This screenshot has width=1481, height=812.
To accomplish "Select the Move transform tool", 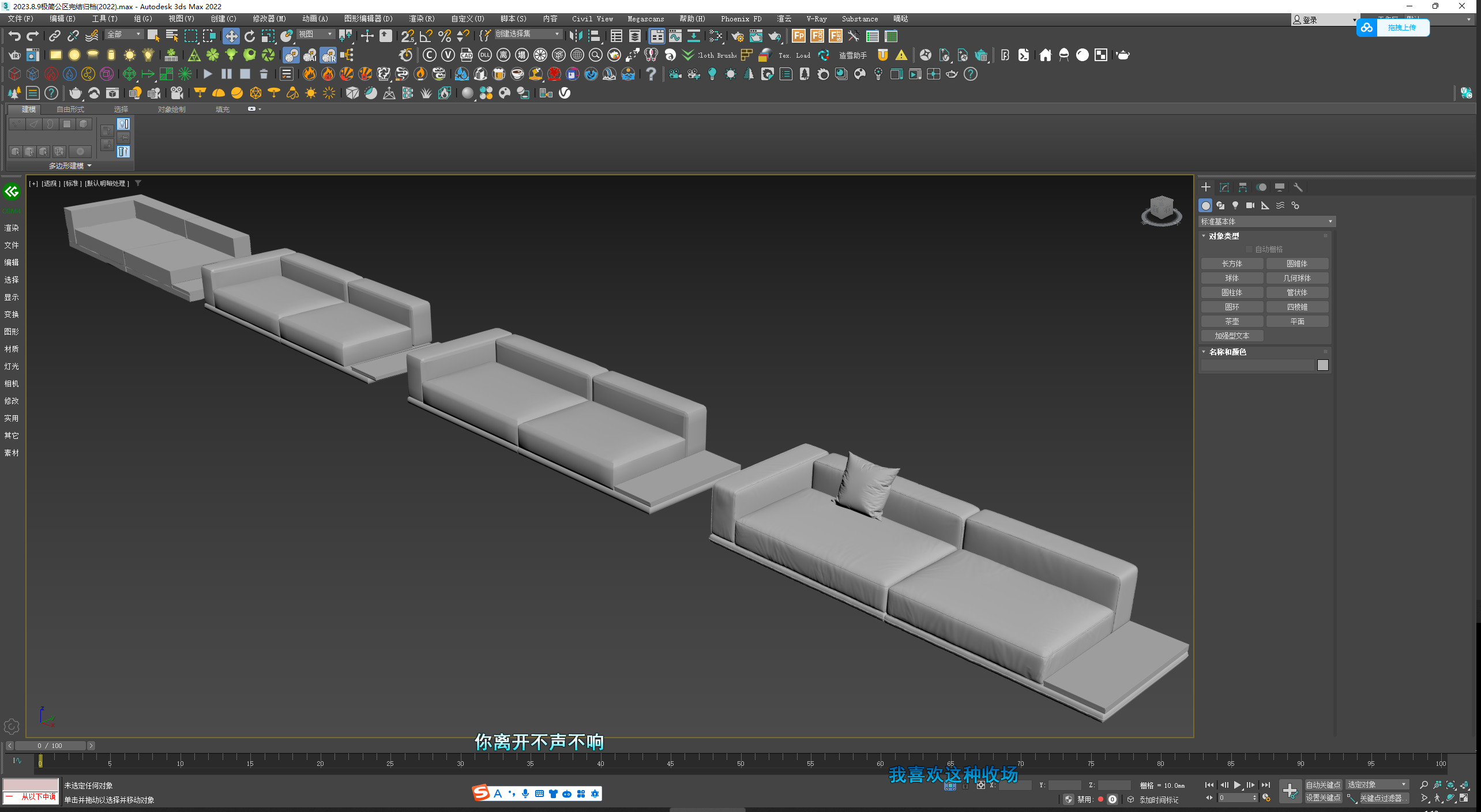I will [231, 36].
